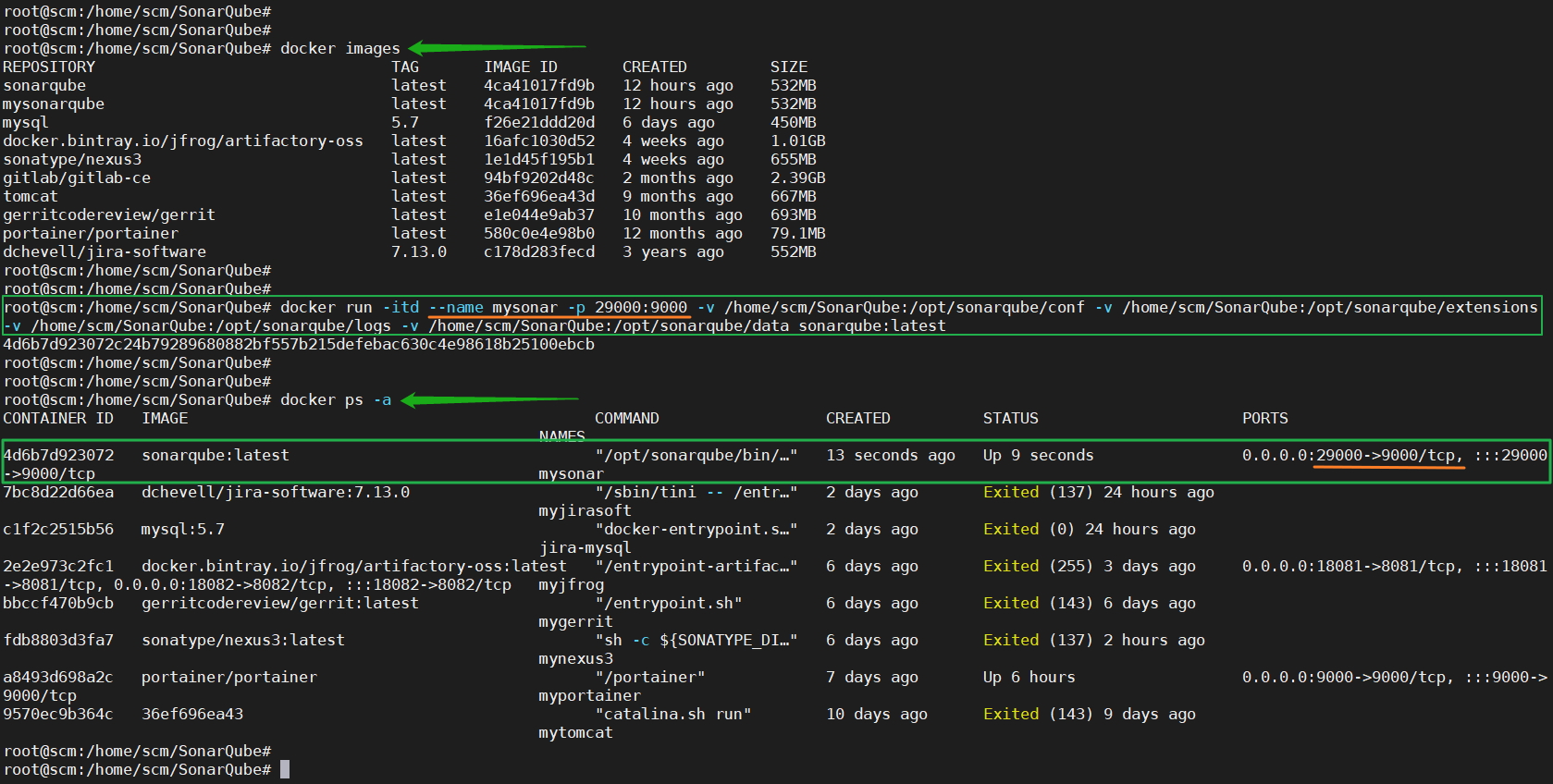This screenshot has width=1553, height=784.
Task: Click the portainer/portainer repository in images list
Action: [91, 233]
